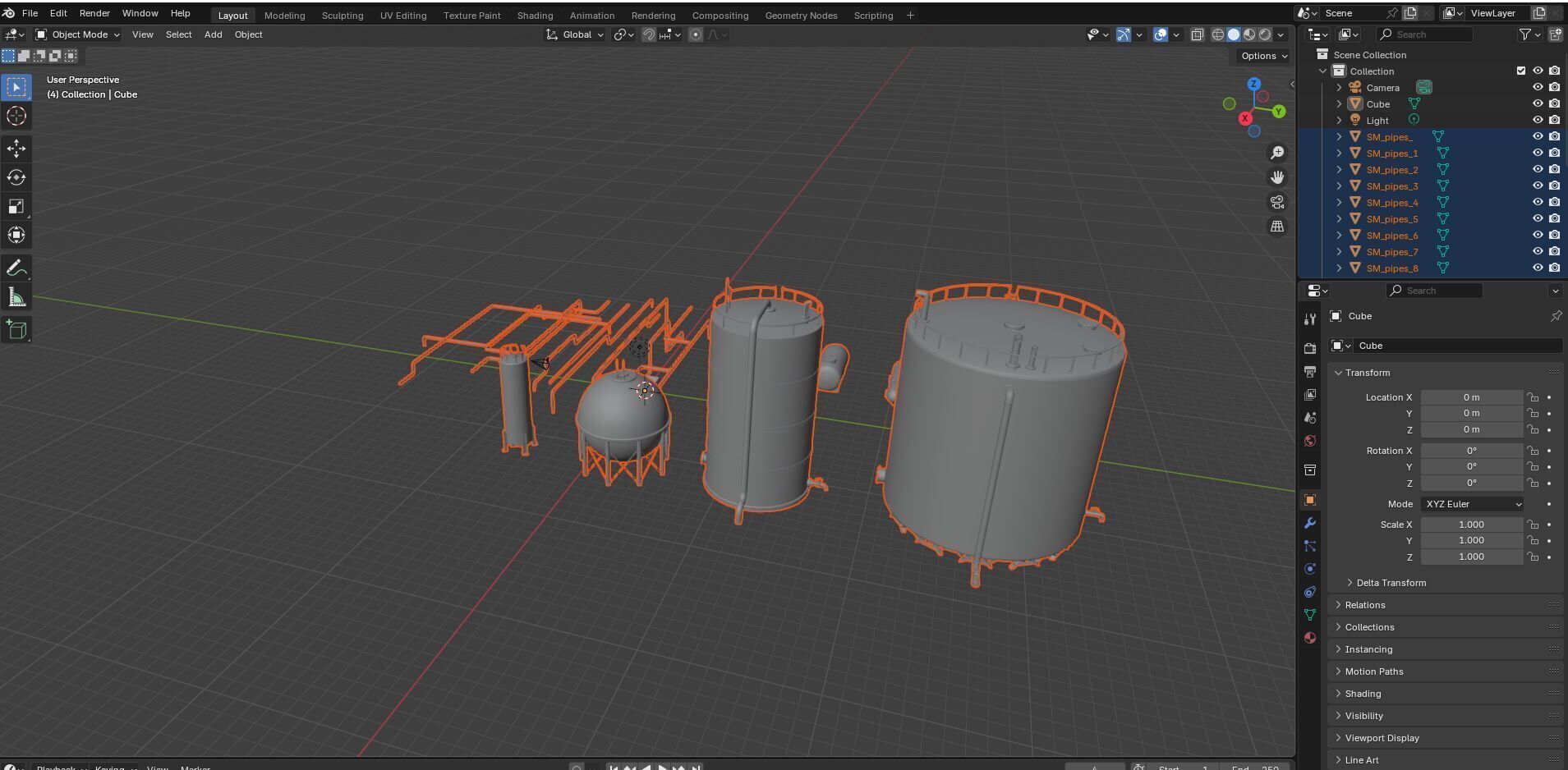
Task: Activate the Select Box tool
Action: (16, 87)
